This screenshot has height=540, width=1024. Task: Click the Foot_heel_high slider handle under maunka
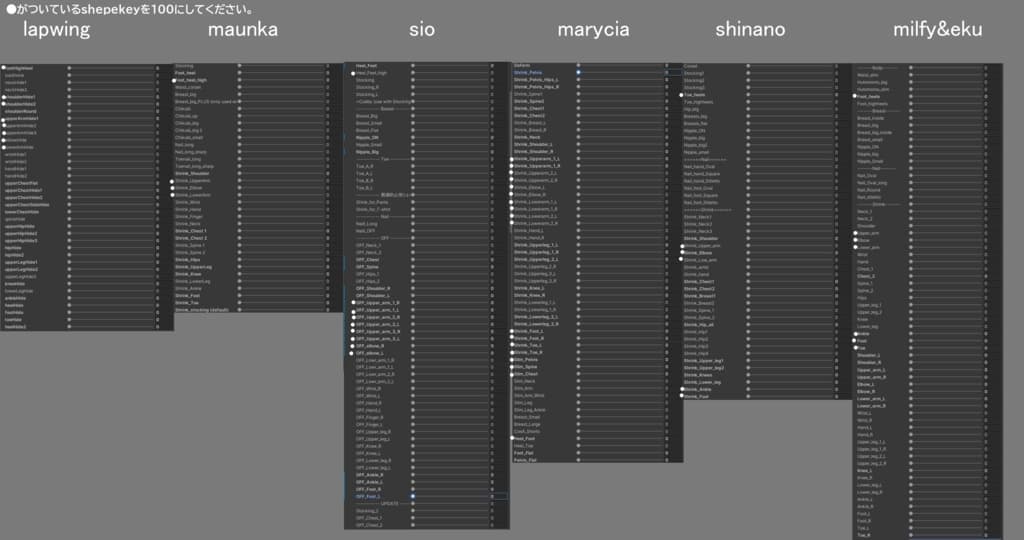click(240, 80)
